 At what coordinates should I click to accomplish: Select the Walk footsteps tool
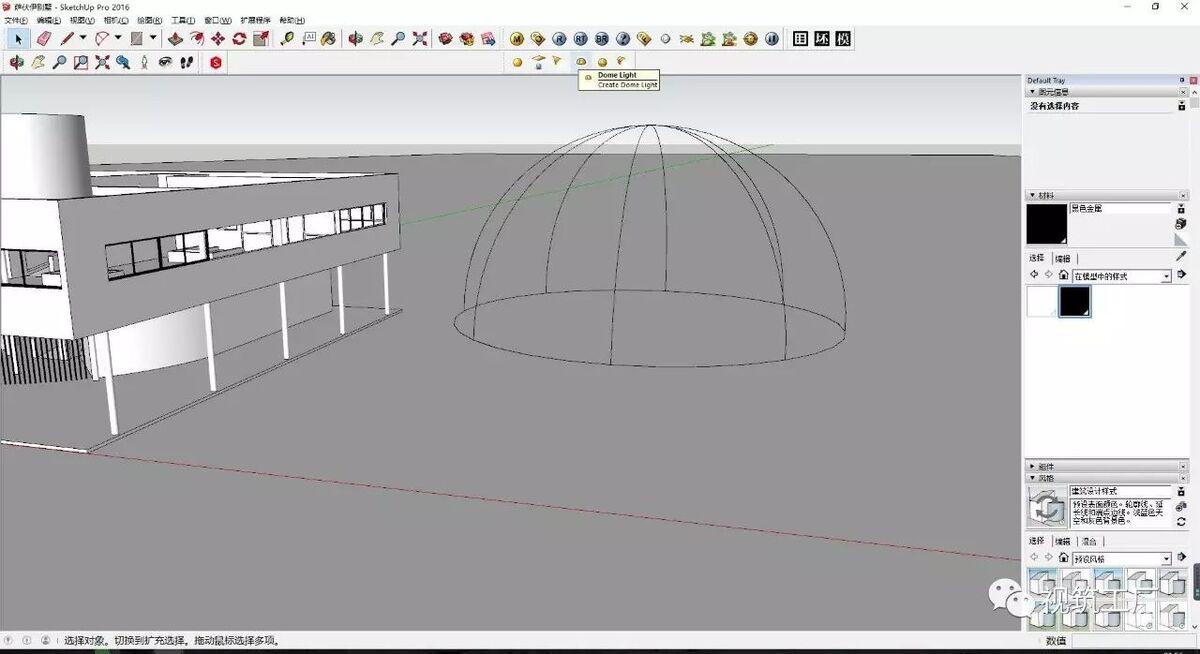click(186, 62)
